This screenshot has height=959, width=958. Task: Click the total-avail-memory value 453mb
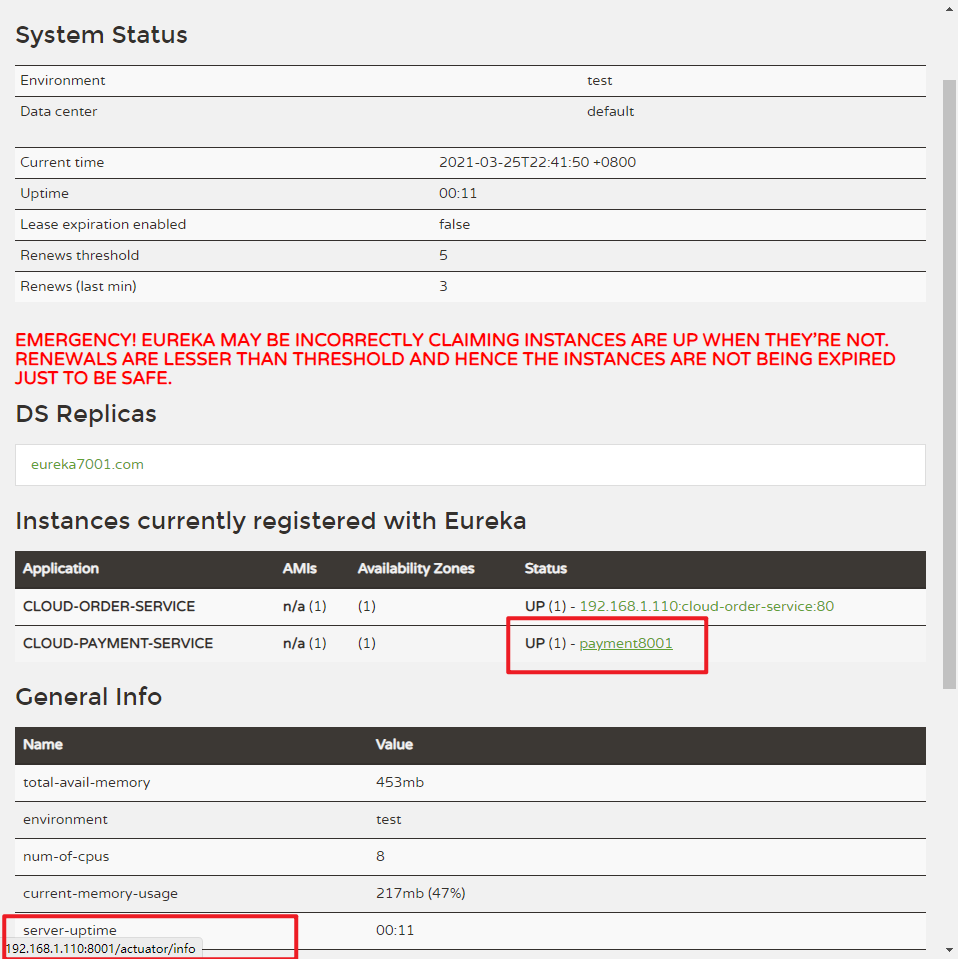(x=400, y=782)
